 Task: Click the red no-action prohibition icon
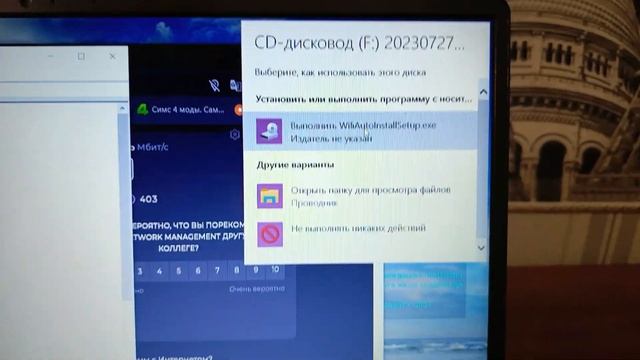tap(269, 234)
